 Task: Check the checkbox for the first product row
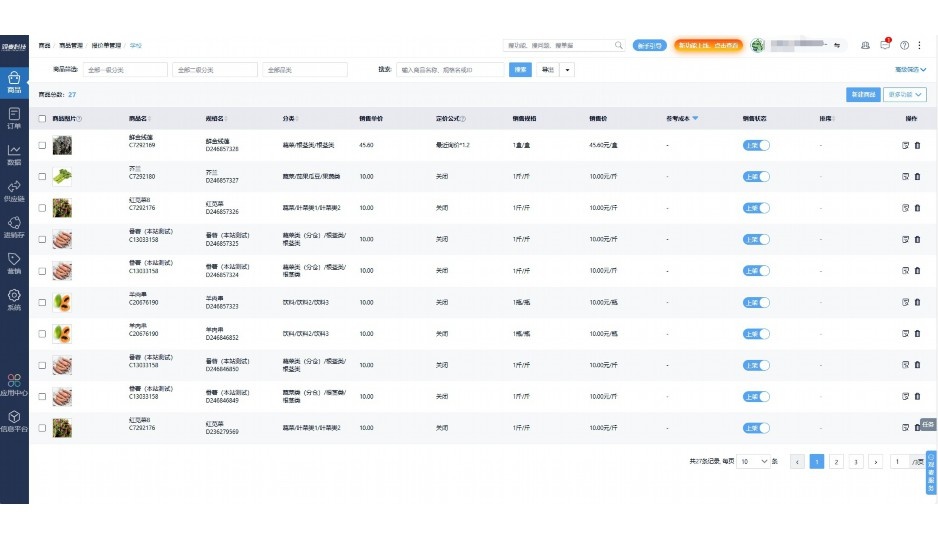click(42, 146)
